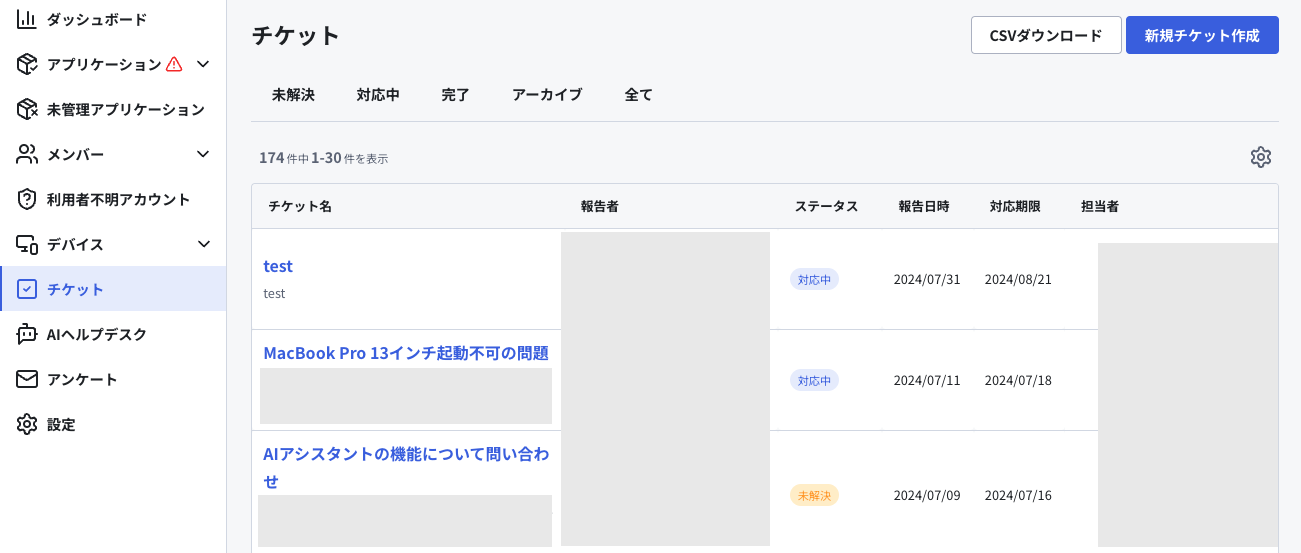Click the report date 2024/07/09
This screenshot has width=1301, height=553.
pos(927,495)
